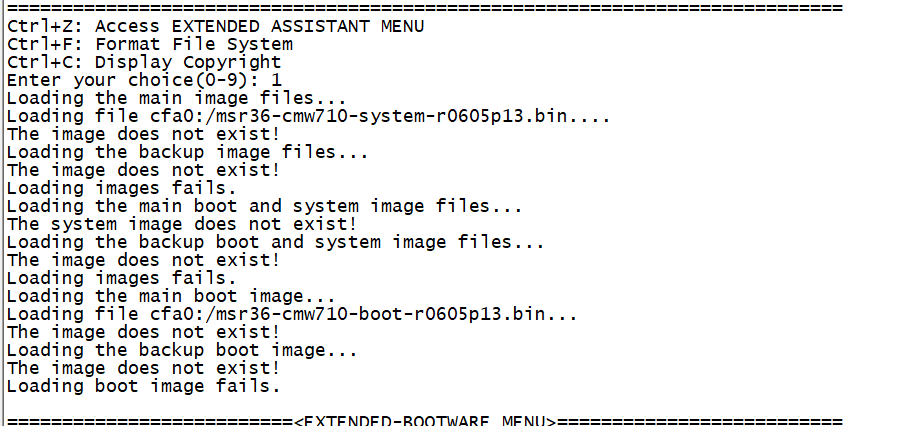This screenshot has height=426, width=906.
Task: Click the 'Loading the backup boot image...' line
Action: [181, 350]
